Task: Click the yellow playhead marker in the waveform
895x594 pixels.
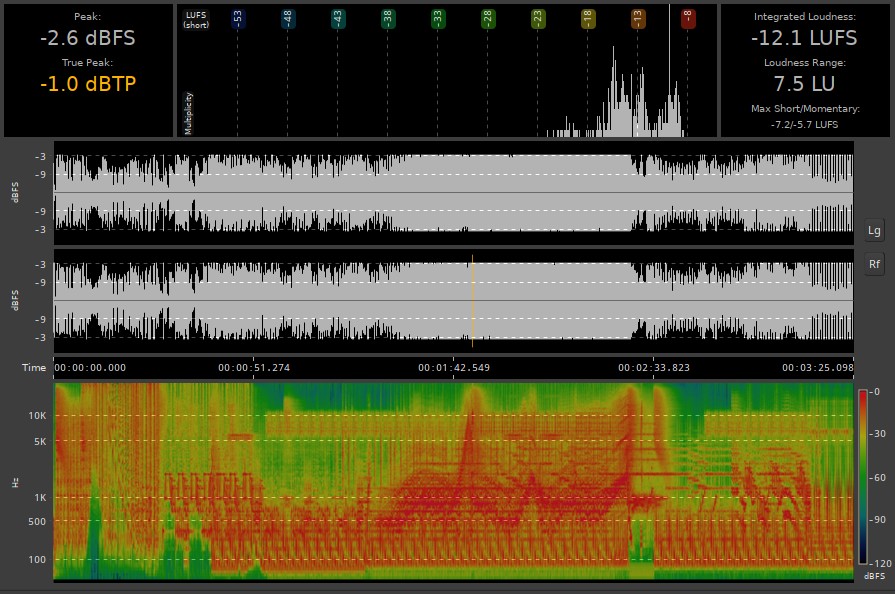Action: pos(473,301)
